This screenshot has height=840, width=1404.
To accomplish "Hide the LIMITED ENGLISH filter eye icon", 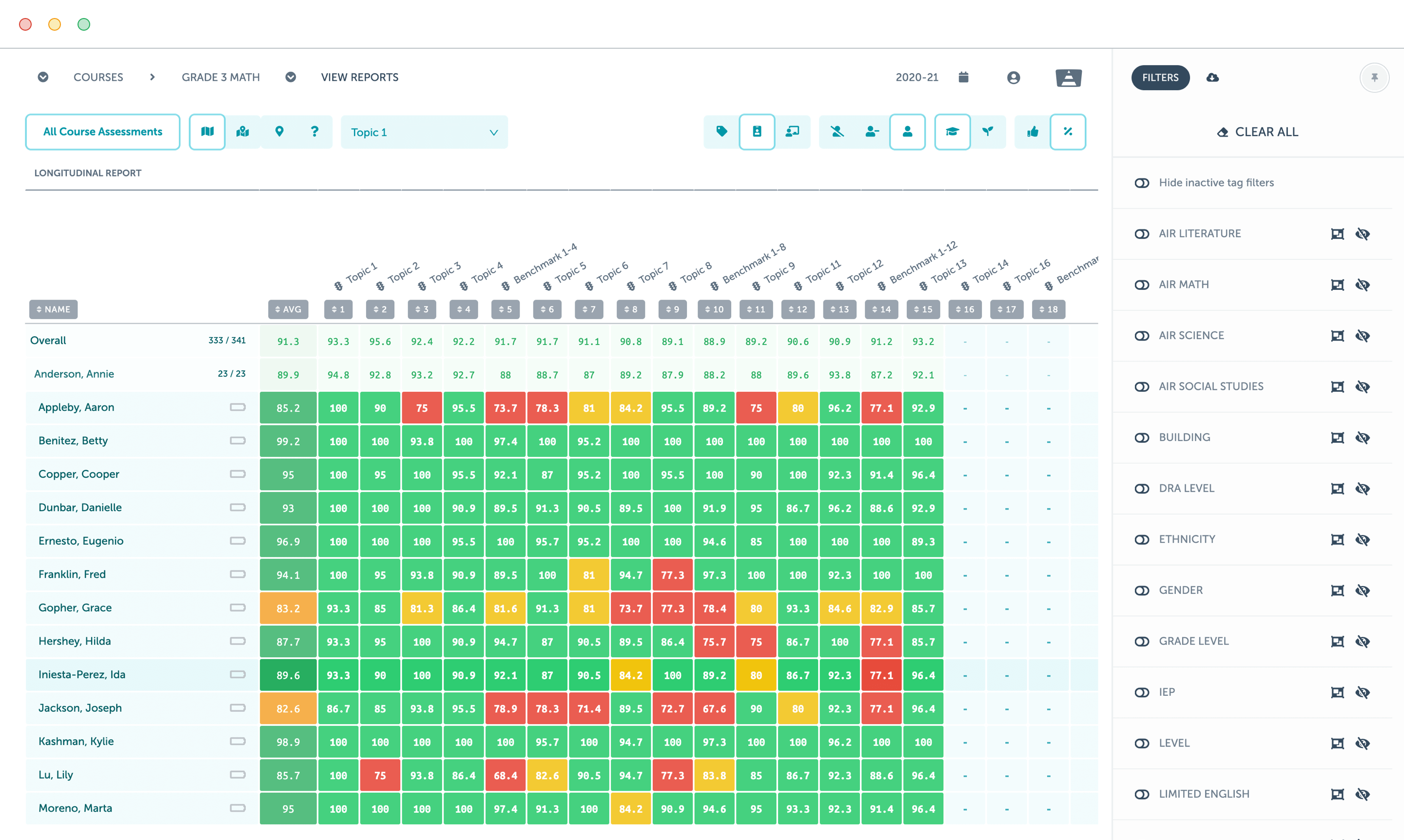I will click(1363, 794).
